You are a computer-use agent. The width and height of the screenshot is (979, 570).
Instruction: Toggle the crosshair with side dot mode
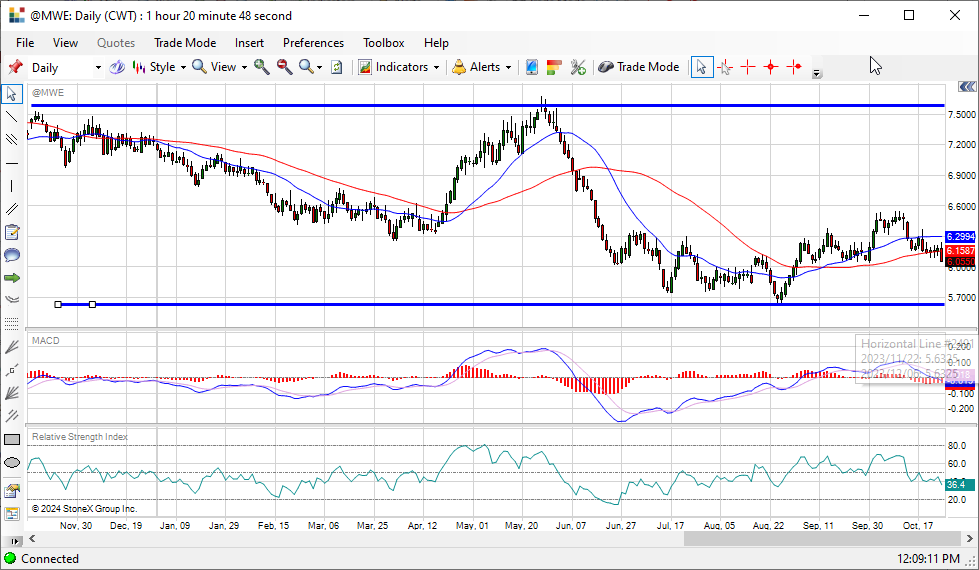point(794,67)
